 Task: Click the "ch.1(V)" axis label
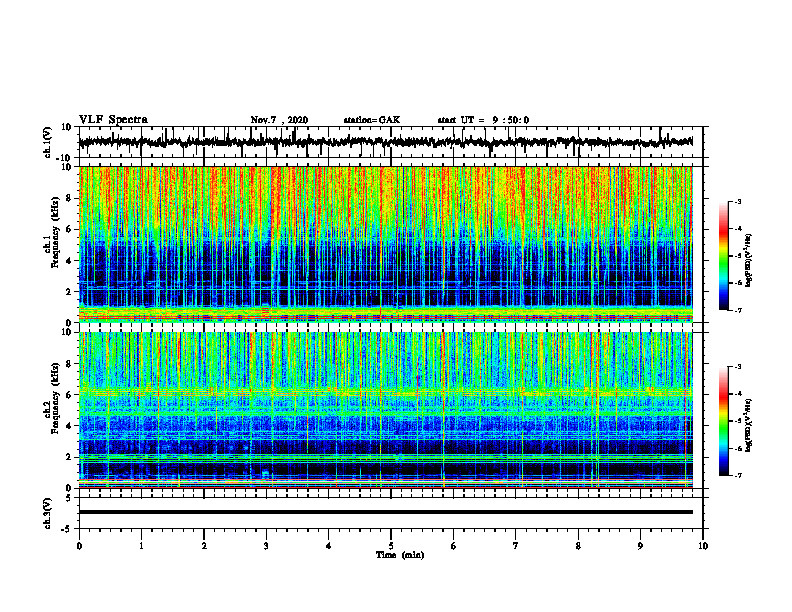[48, 142]
